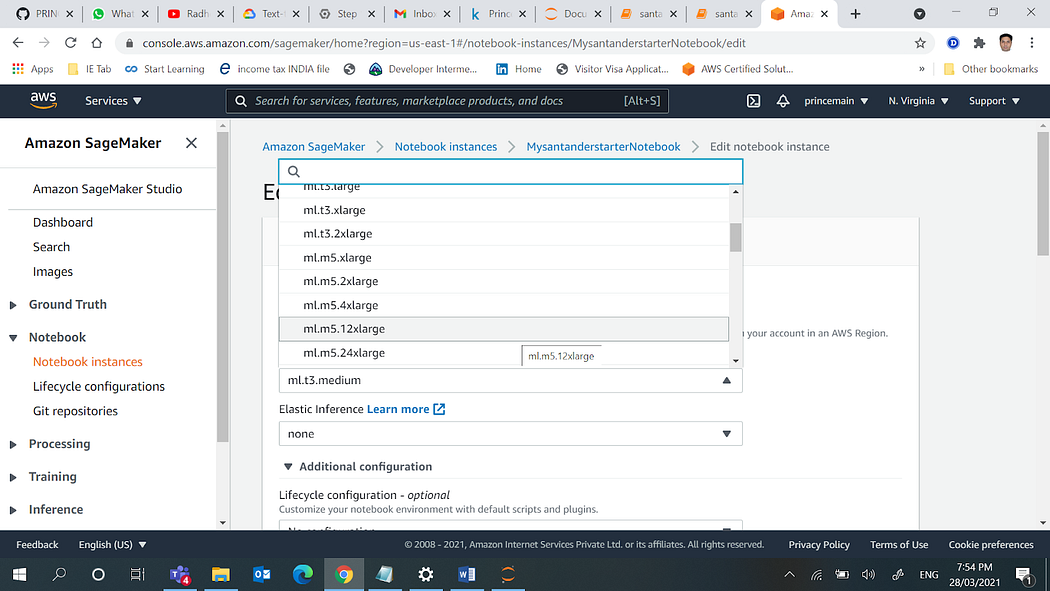Screen dimensions: 1050x591
Task: Open the Chrome three-dot menu
Action: coord(1032,43)
